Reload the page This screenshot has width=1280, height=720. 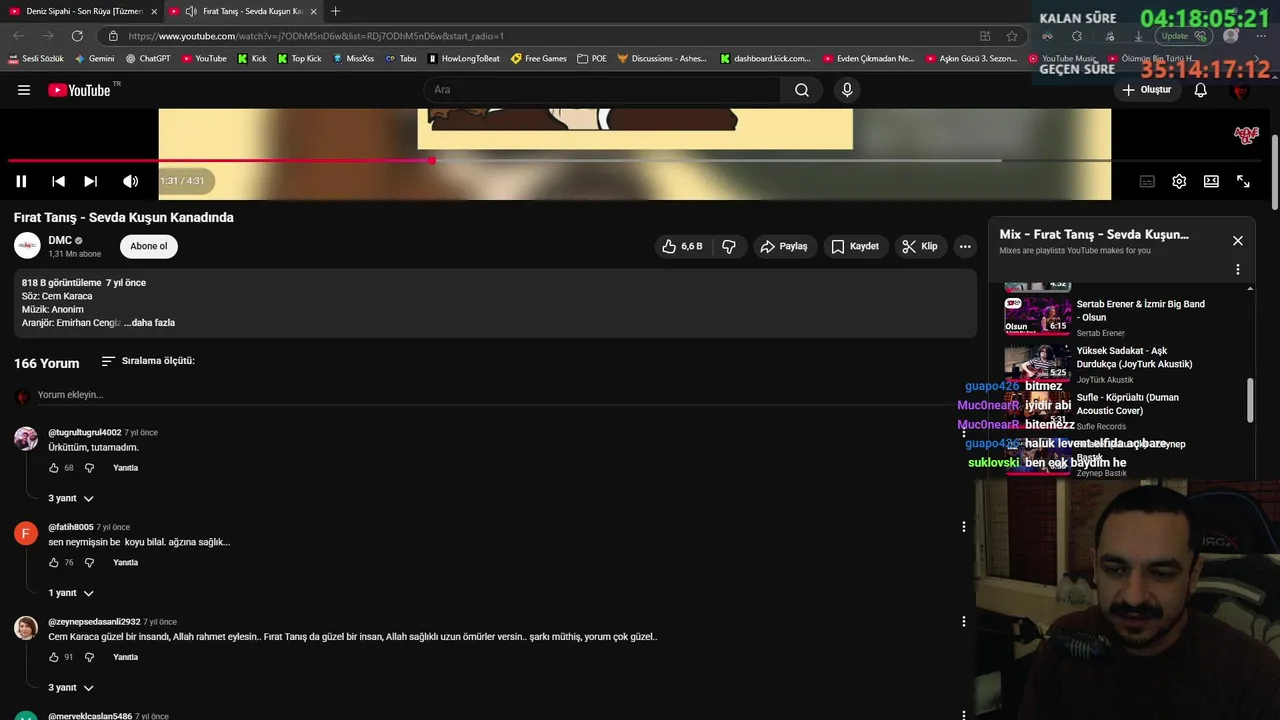point(77,36)
